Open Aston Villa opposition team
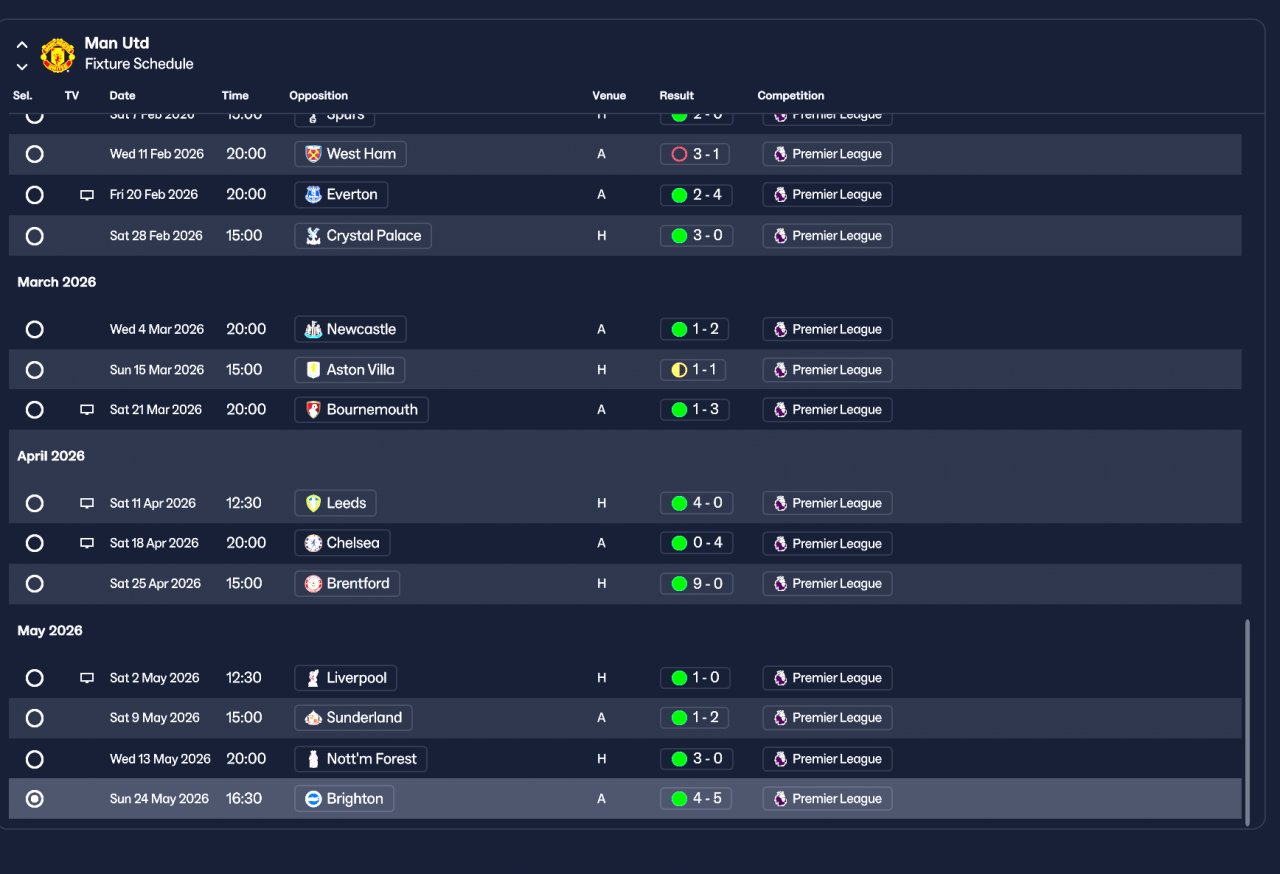This screenshot has width=1280, height=874. tap(350, 370)
